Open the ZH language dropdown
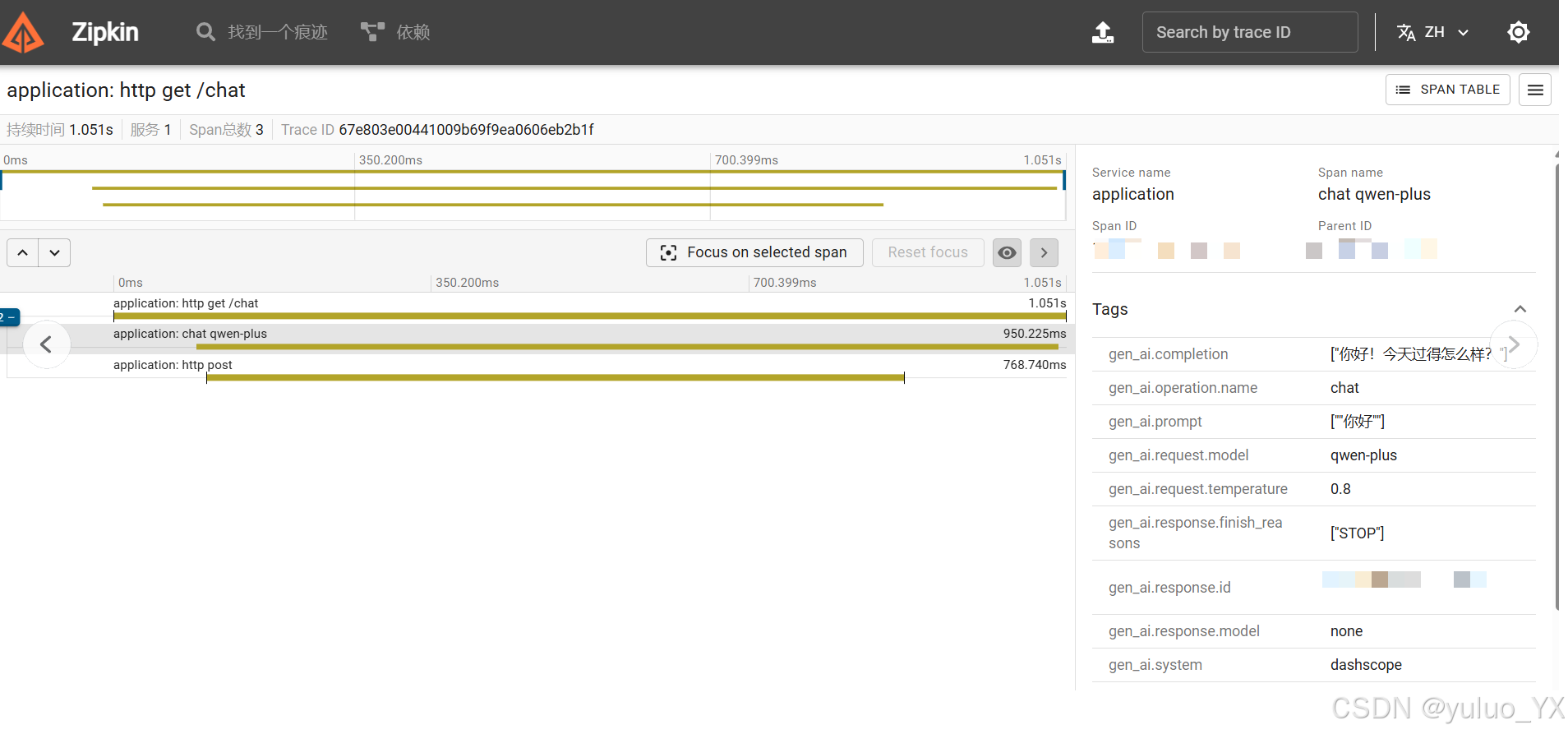Viewport: 1568px width, 734px height. pos(1433,32)
